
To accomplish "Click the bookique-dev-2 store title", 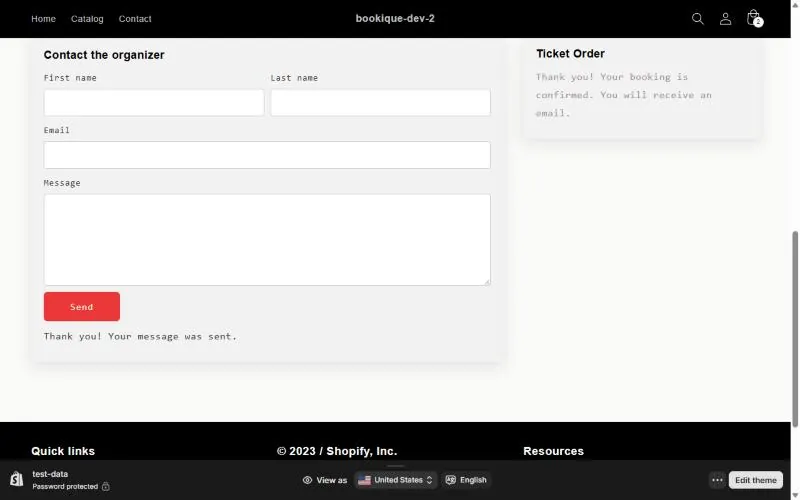I will [x=395, y=18].
